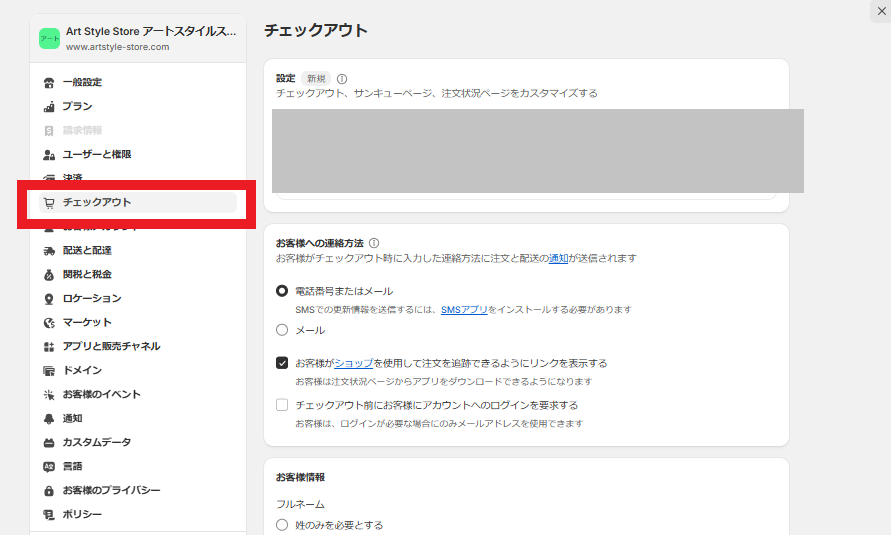Enable login required before checkout checkbox

pos(282,405)
